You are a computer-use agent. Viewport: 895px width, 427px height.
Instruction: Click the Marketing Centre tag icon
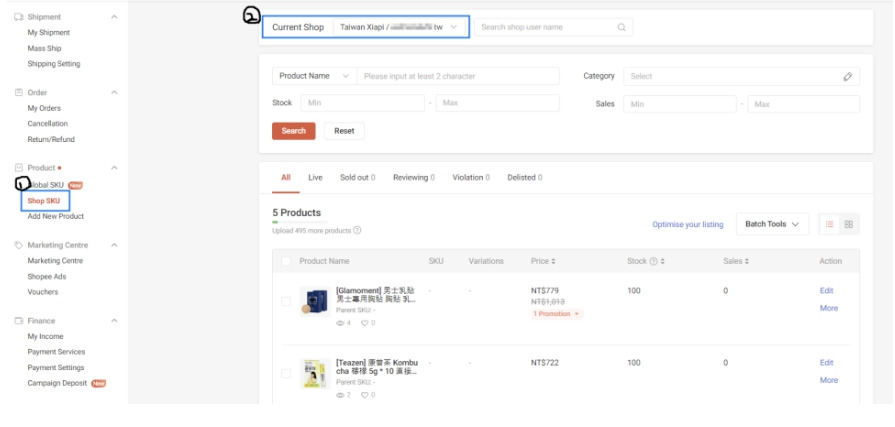19,245
